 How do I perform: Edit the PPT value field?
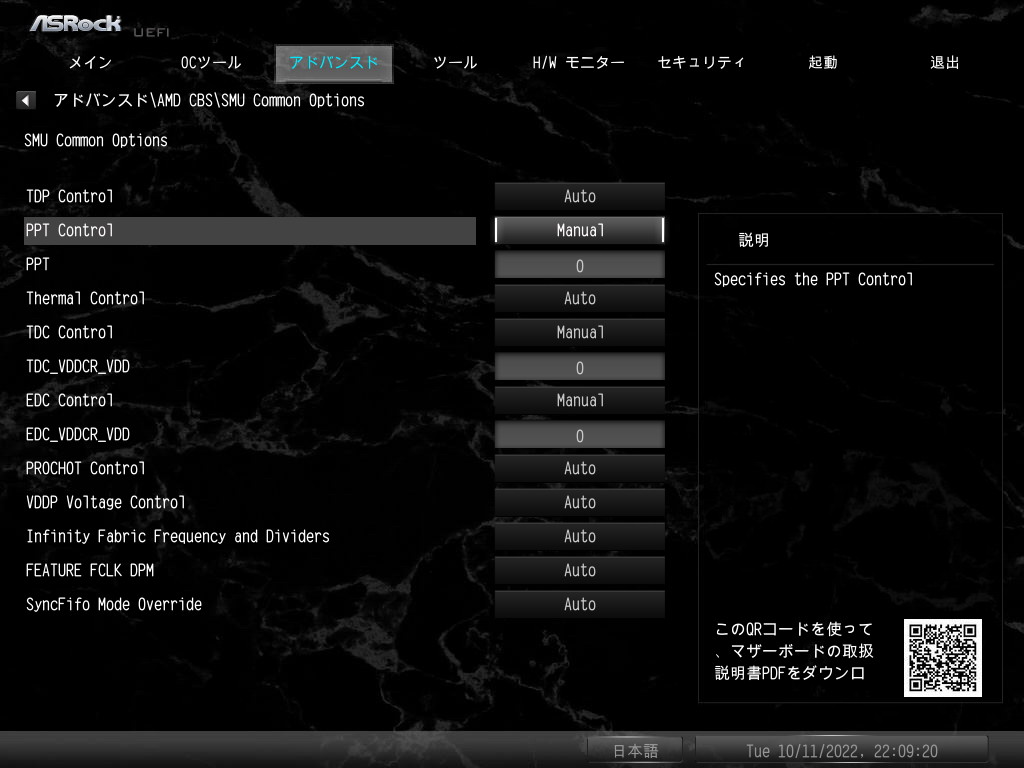pos(580,265)
